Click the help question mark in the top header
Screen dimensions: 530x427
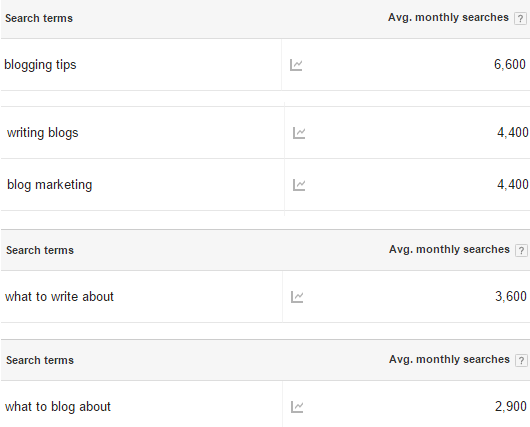click(520, 18)
